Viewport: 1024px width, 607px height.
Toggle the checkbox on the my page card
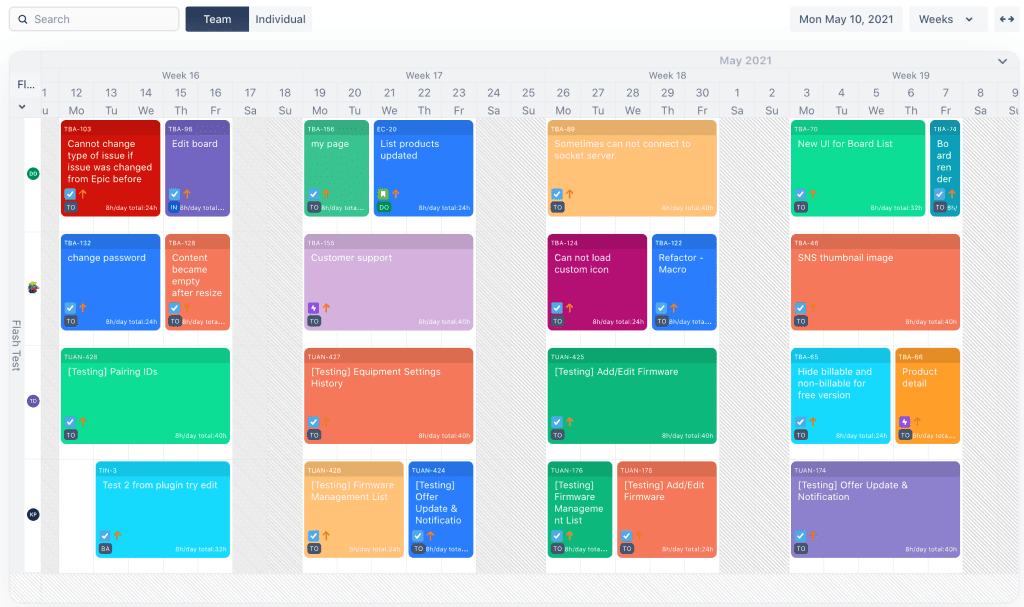pyautogui.click(x=313, y=193)
